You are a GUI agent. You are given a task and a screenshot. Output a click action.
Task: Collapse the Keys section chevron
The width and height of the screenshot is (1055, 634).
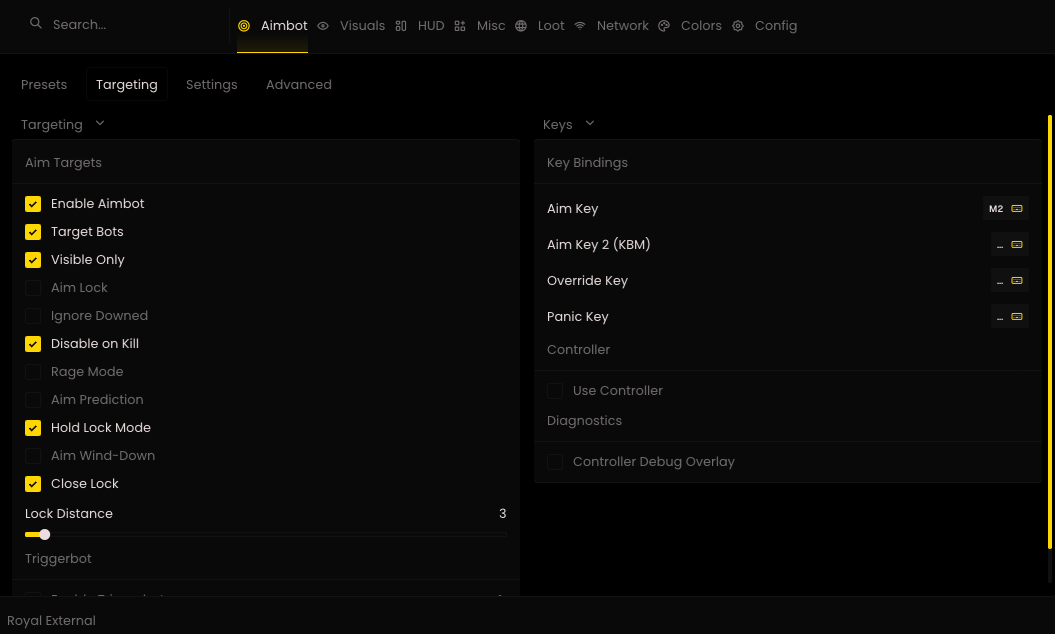590,123
